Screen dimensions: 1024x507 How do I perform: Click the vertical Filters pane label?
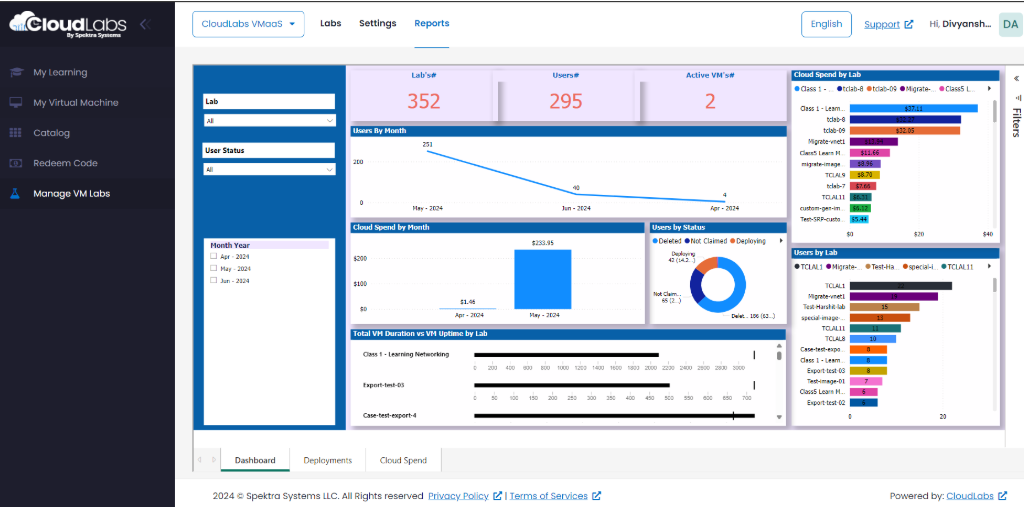pyautogui.click(x=1016, y=122)
